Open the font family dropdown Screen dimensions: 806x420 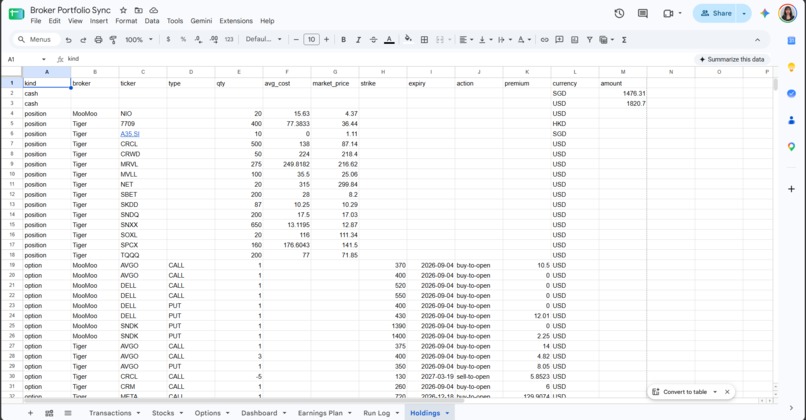pos(263,40)
